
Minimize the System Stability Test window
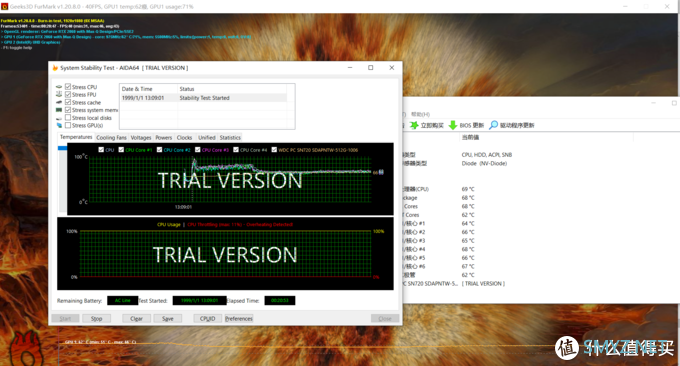click(x=350, y=68)
